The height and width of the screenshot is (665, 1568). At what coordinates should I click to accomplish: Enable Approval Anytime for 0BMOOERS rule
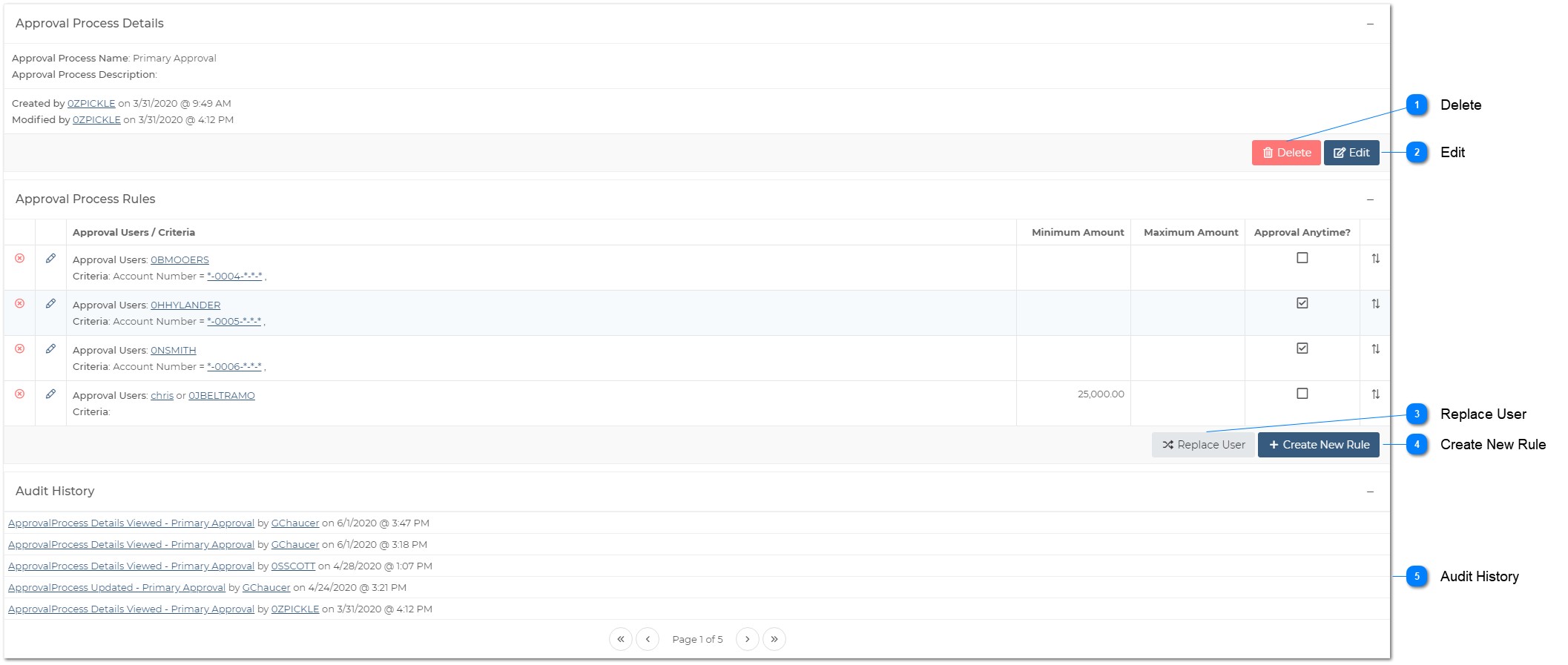click(x=1302, y=258)
